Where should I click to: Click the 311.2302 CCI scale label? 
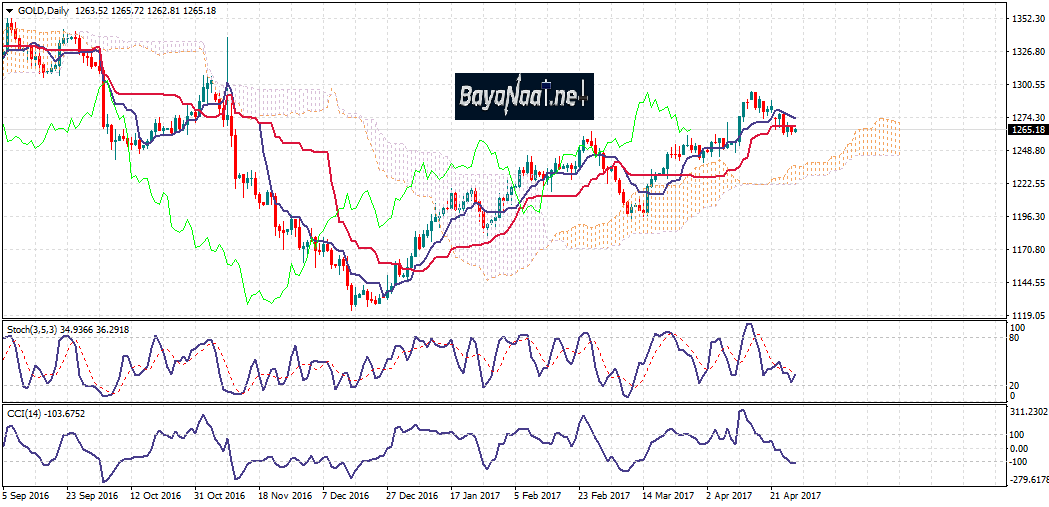click(x=1030, y=411)
